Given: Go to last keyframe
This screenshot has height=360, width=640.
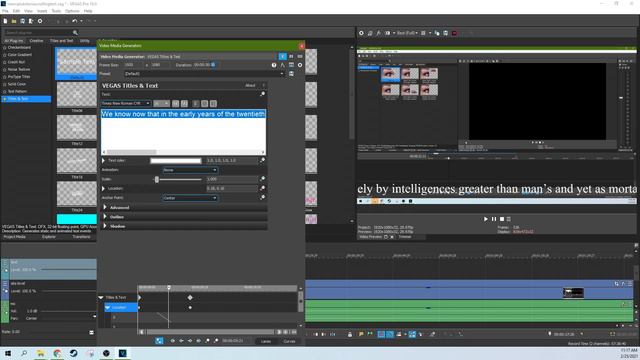Looking at the screenshot, I should (x=199, y=341).
